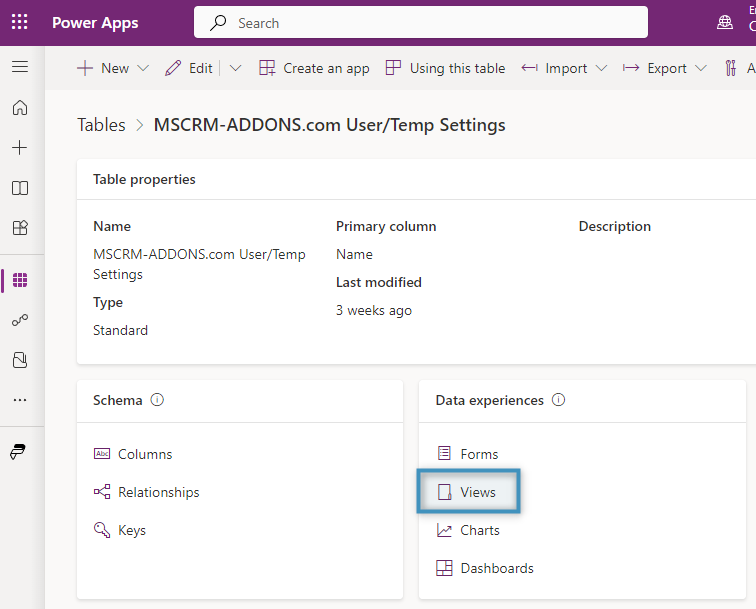Viewport: 756px width, 609px height.
Task: Expand the Export dropdown chevron
Action: (x=701, y=68)
